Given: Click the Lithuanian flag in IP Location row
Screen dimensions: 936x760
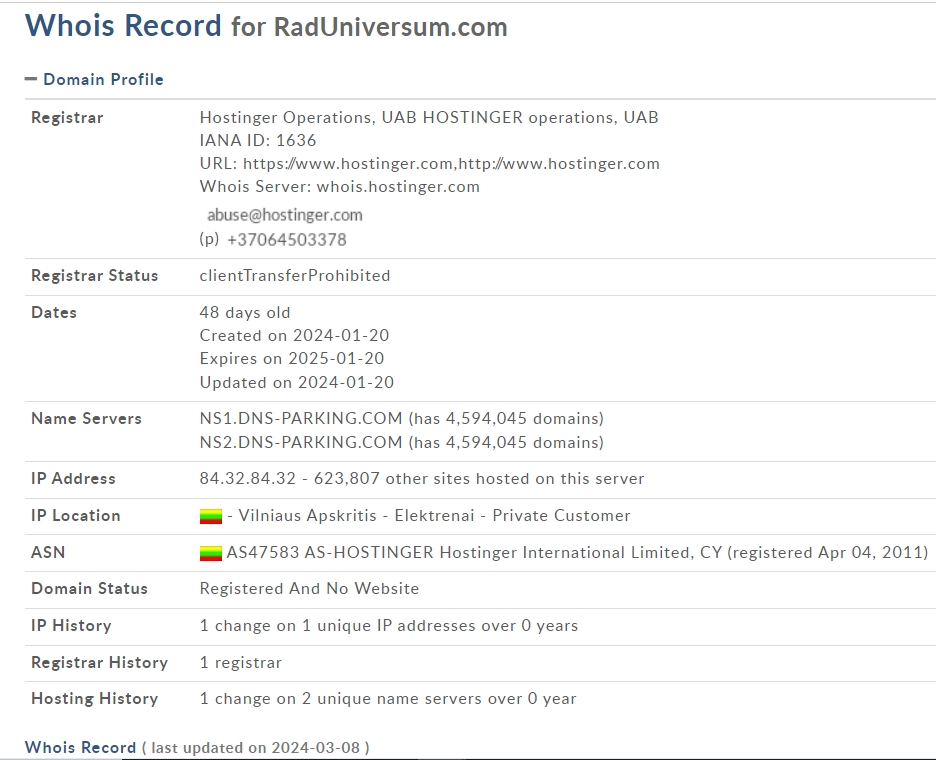Looking at the screenshot, I should [211, 516].
